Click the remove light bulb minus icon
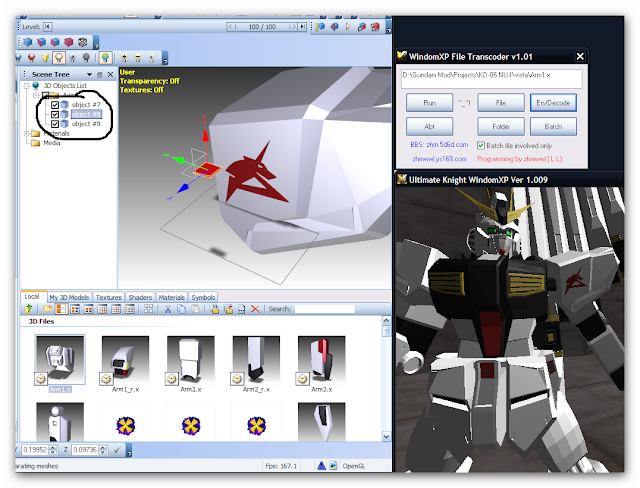The width and height of the screenshot is (640, 488). [x=138, y=58]
